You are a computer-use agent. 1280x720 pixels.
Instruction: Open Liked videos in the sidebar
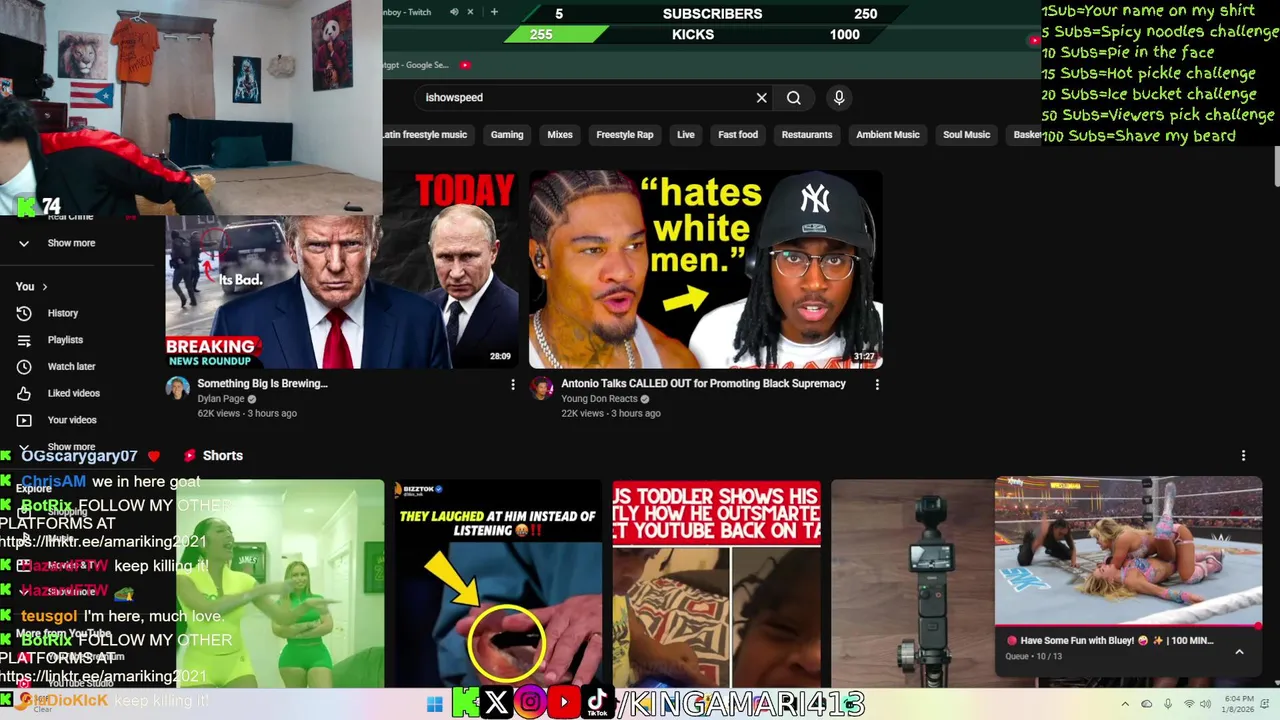click(x=73, y=393)
